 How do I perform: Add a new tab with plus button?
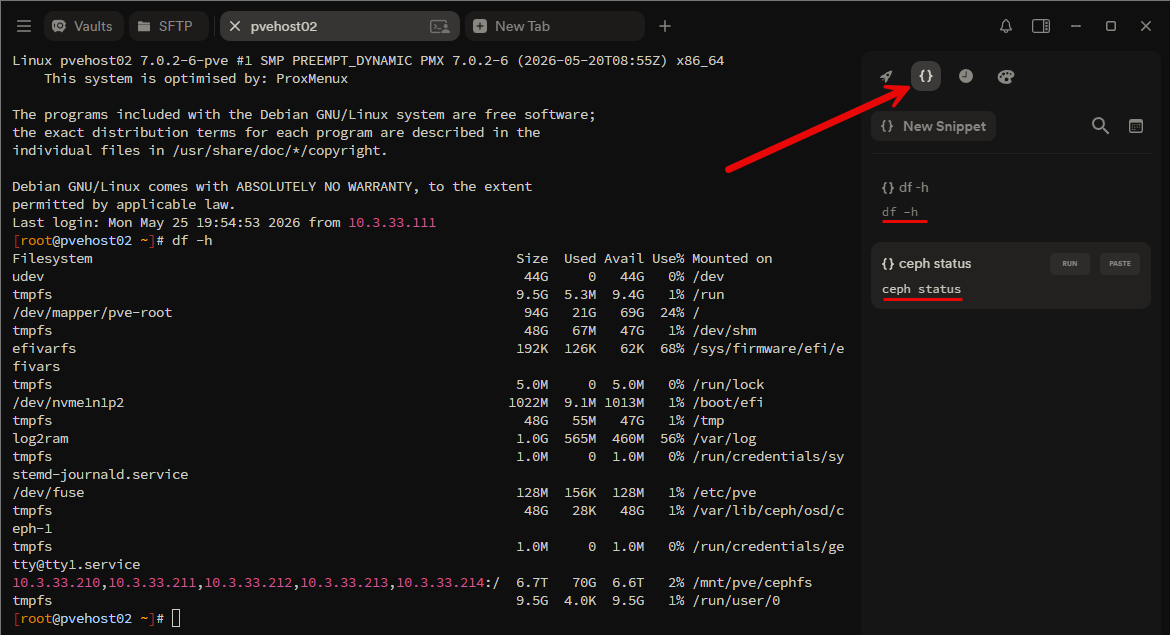(x=665, y=26)
